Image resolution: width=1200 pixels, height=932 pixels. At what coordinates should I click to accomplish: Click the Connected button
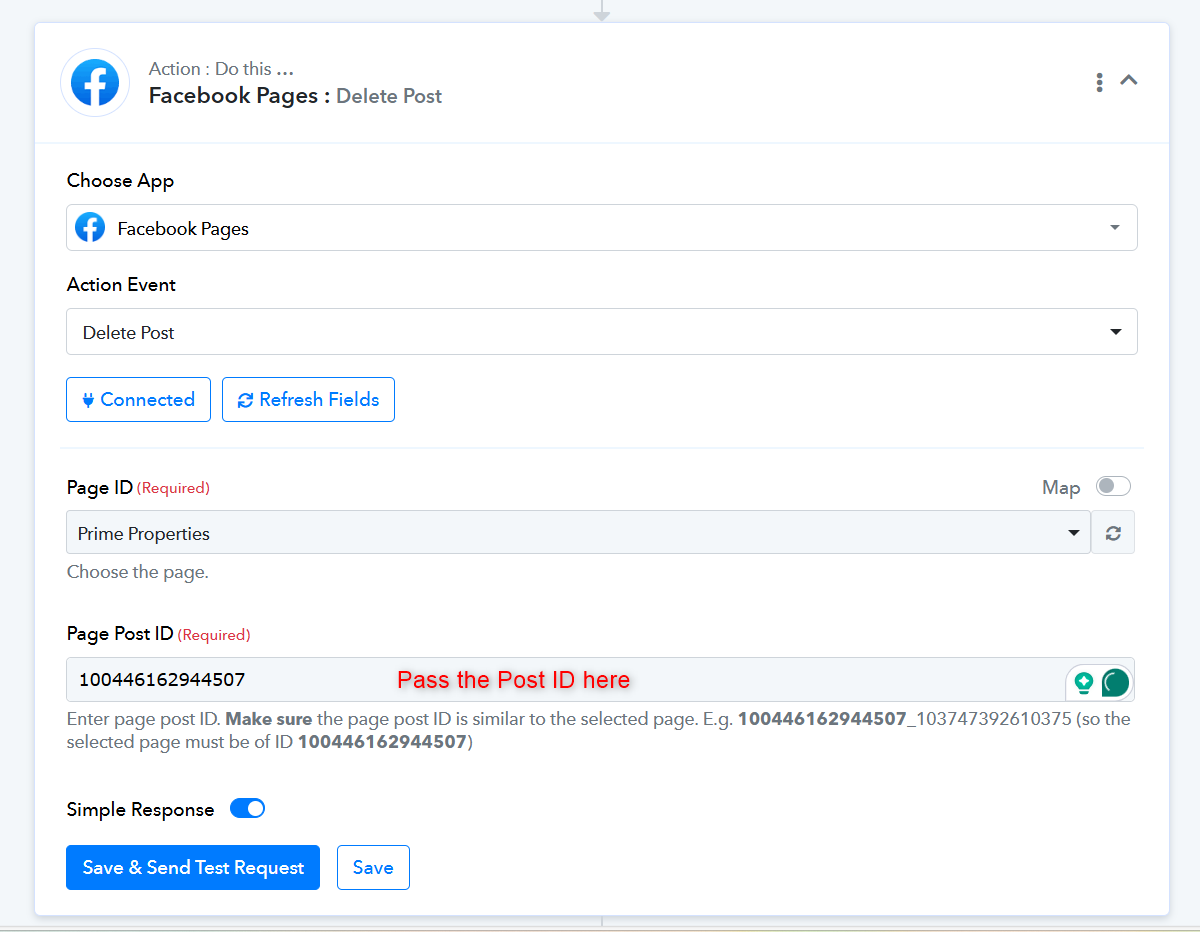(x=138, y=400)
